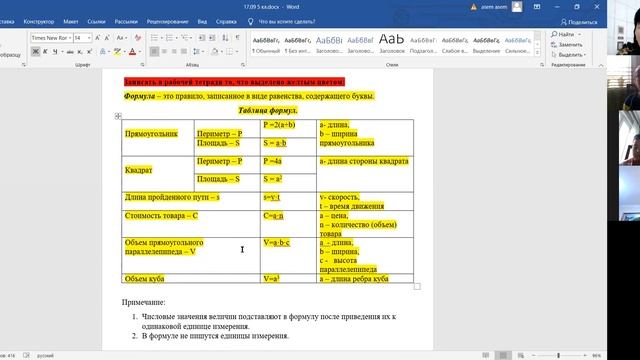Screen dimensions: 640x360
Task: Open the Ссылки tab
Action: pyautogui.click(x=96, y=22)
